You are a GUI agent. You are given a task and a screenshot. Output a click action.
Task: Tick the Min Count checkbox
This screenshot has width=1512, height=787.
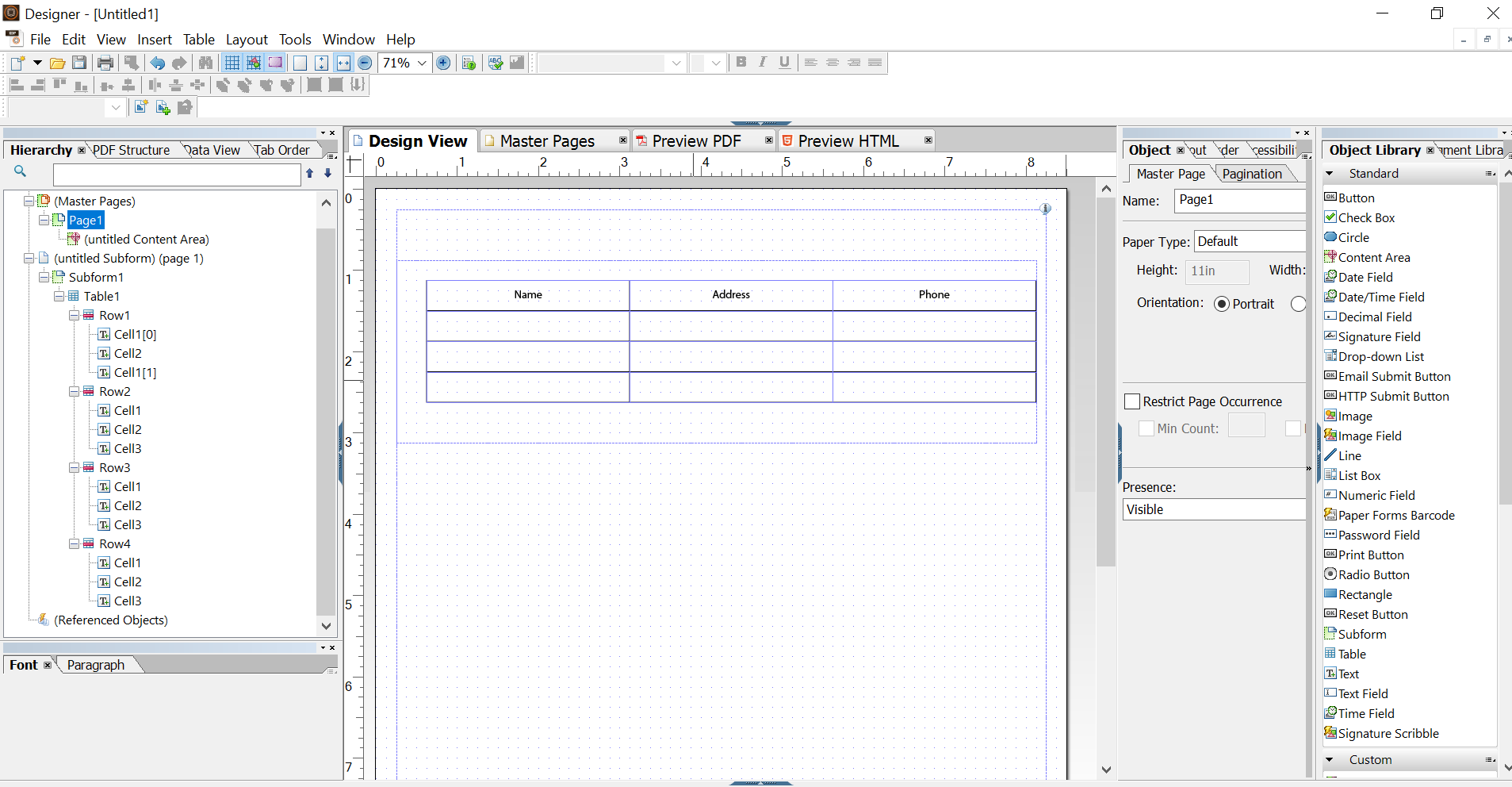pyautogui.click(x=1146, y=428)
